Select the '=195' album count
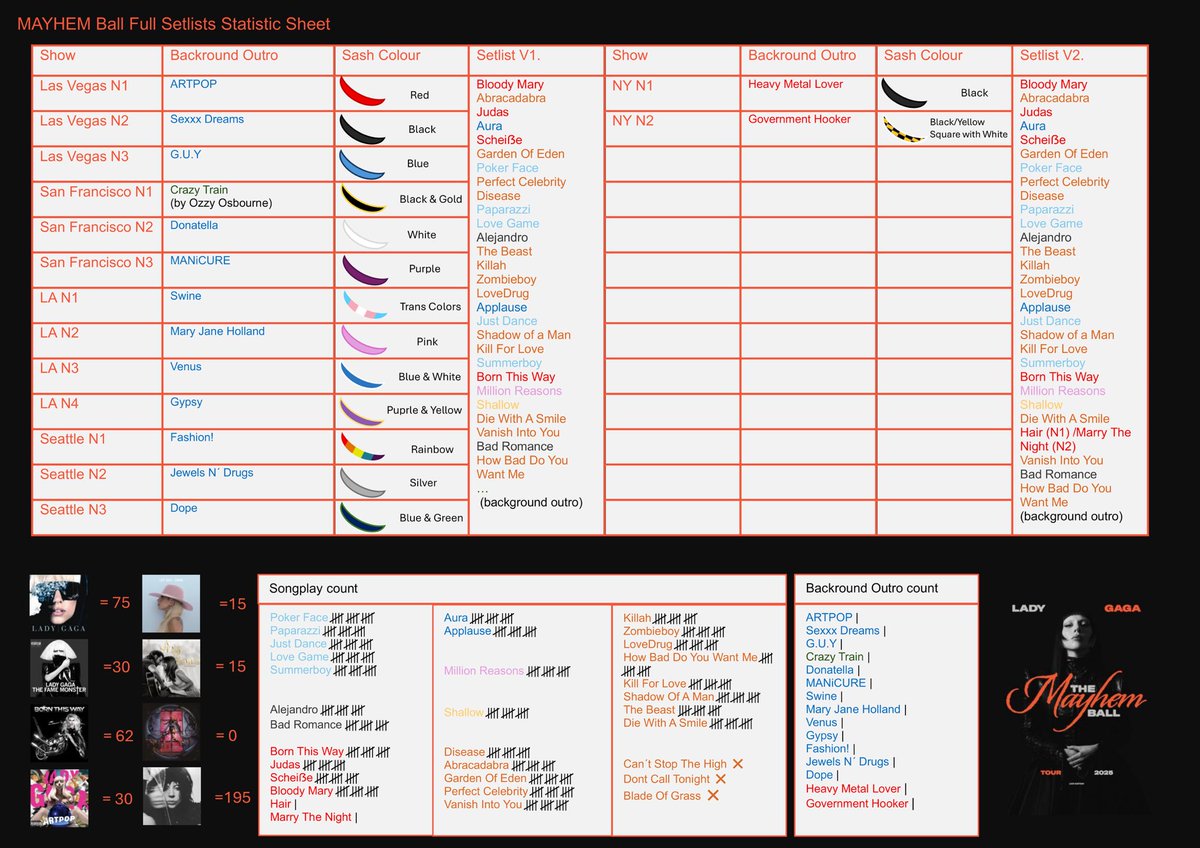Screen dimensions: 1200x848 click(x=231, y=796)
